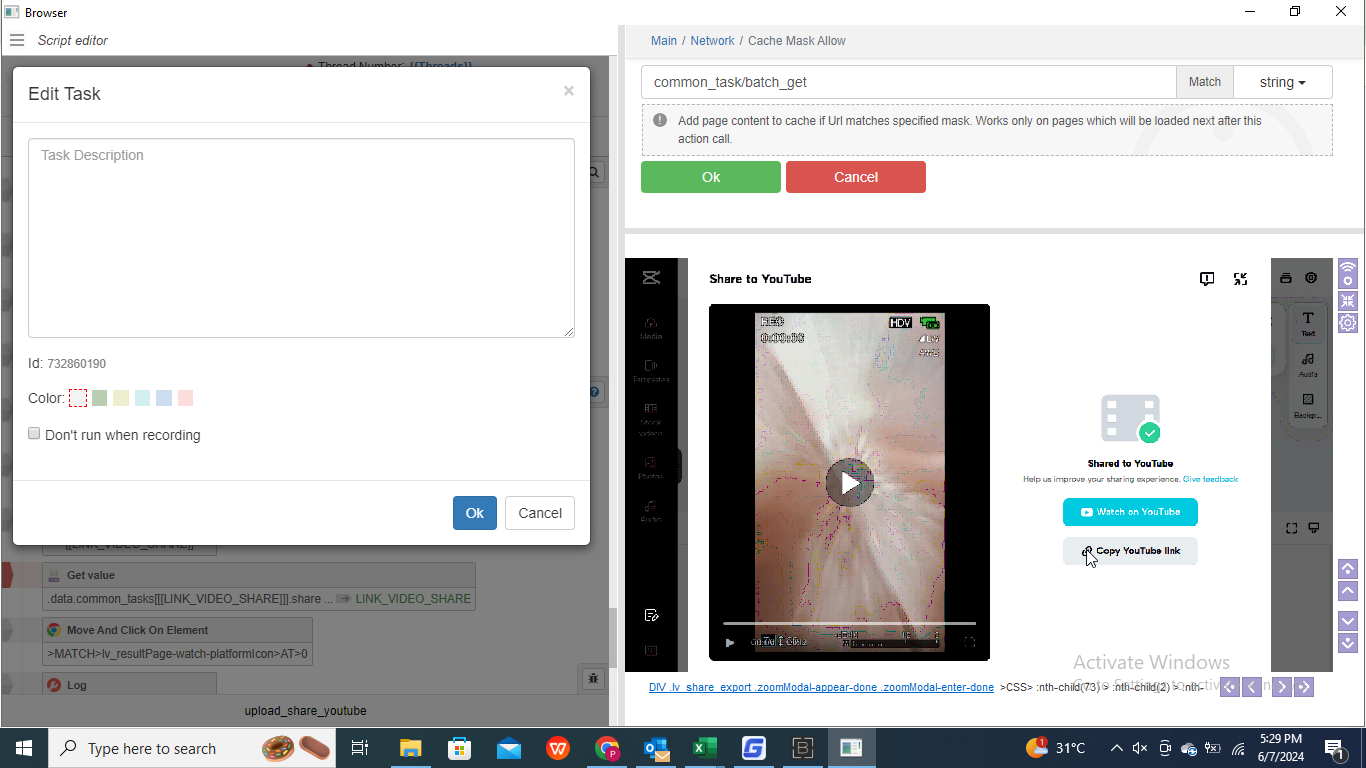Play the video with the center play button
1366x768 pixels.
(849, 483)
